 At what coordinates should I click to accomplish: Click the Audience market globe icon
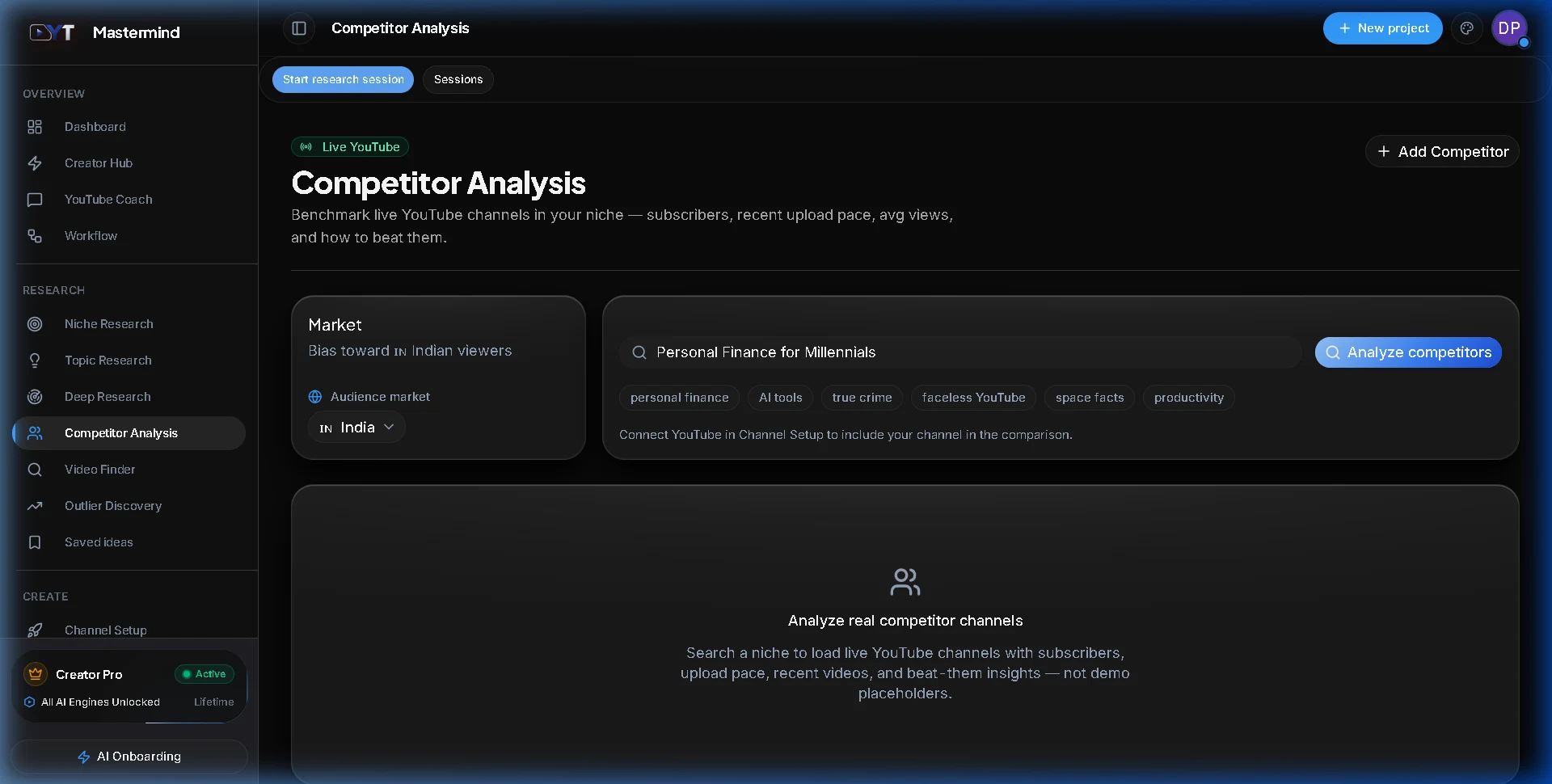coord(315,397)
